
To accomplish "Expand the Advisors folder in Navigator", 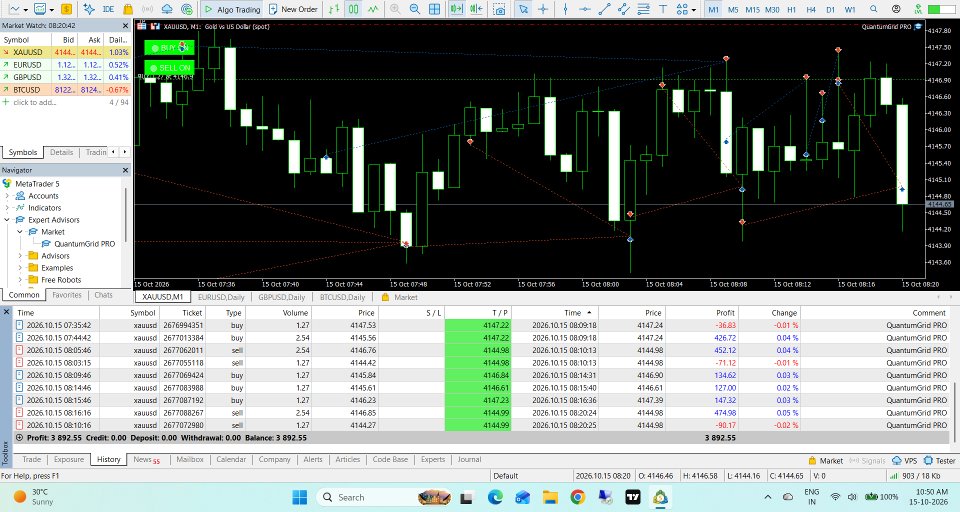I will (20, 256).
